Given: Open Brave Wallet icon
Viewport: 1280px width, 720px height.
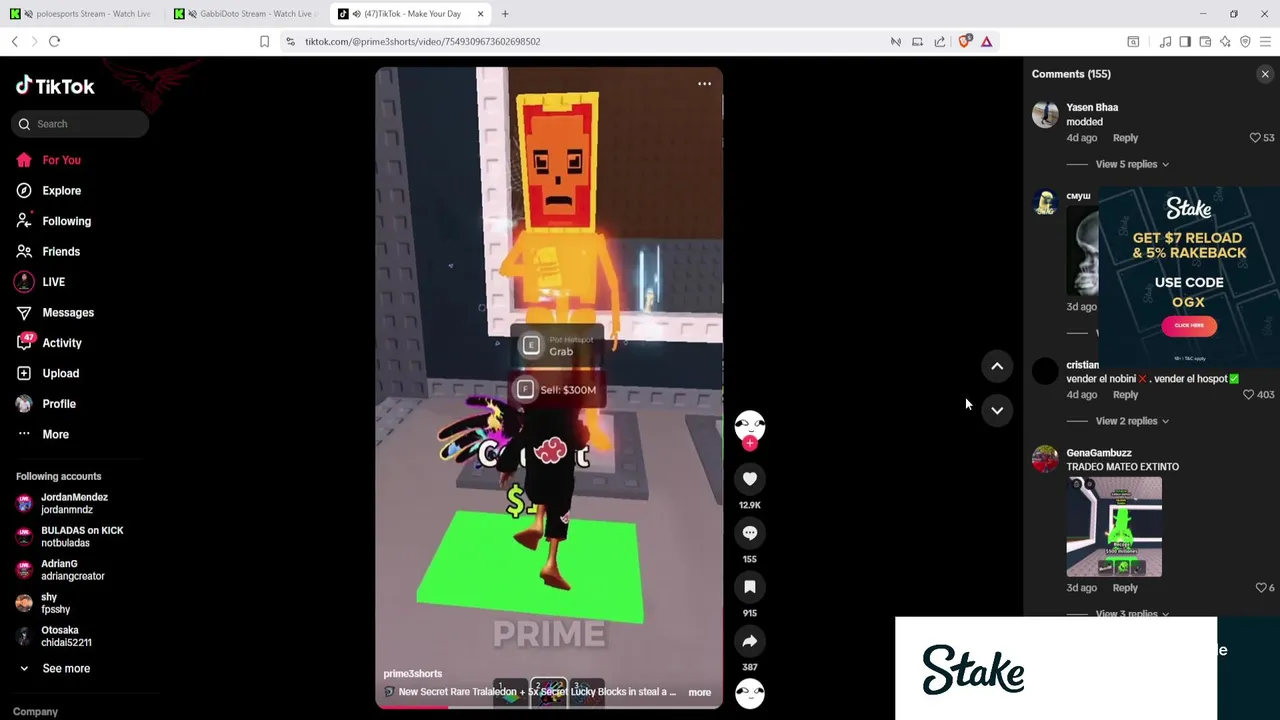Looking at the screenshot, I should [x=1205, y=41].
